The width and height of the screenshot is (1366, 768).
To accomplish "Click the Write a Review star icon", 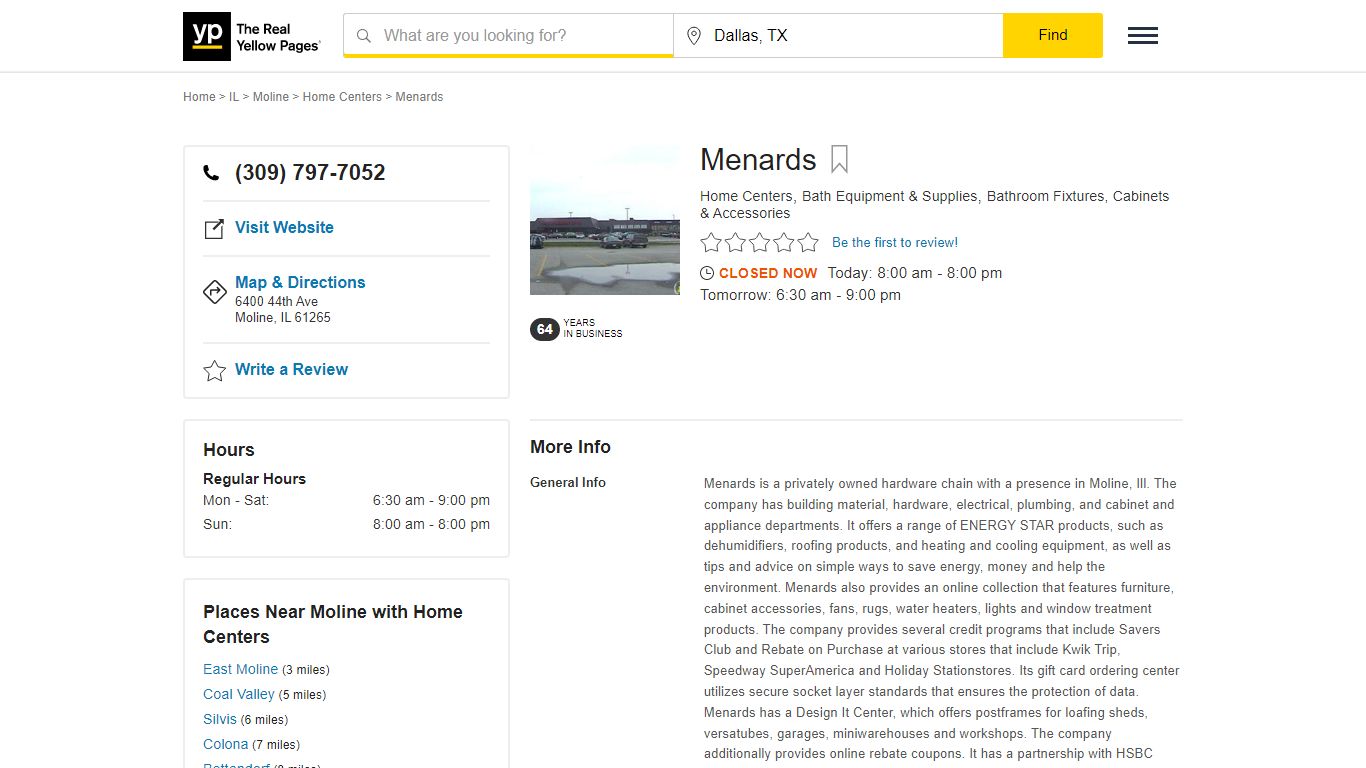I will 215,371.
